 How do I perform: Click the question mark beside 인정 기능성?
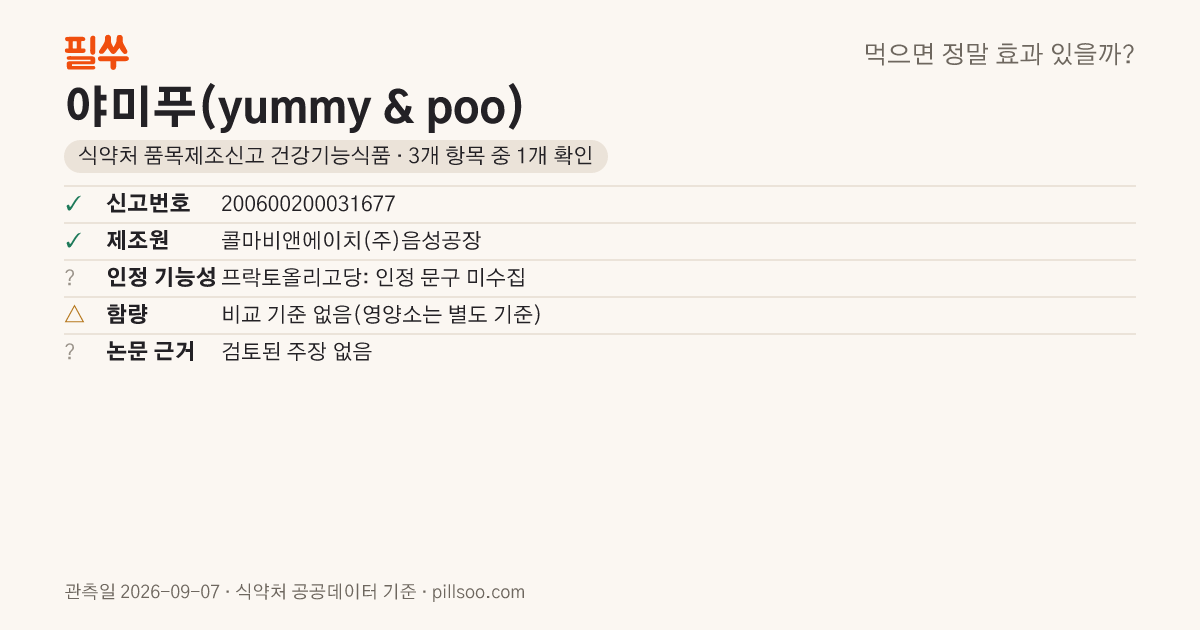70,278
